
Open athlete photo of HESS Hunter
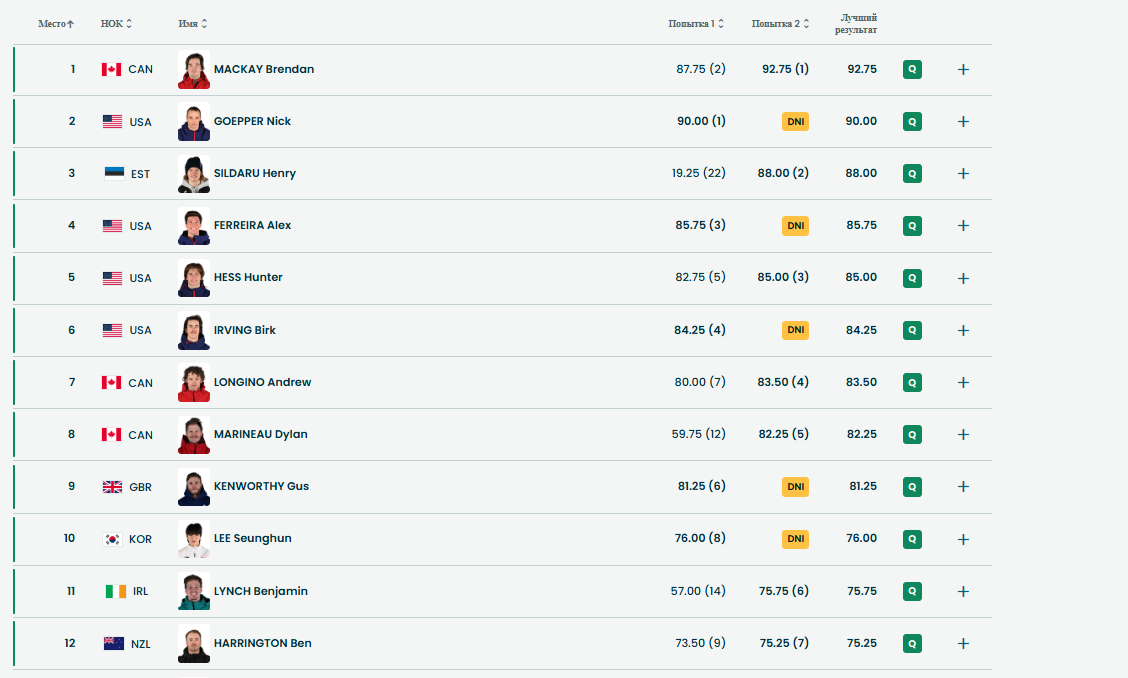click(x=194, y=278)
